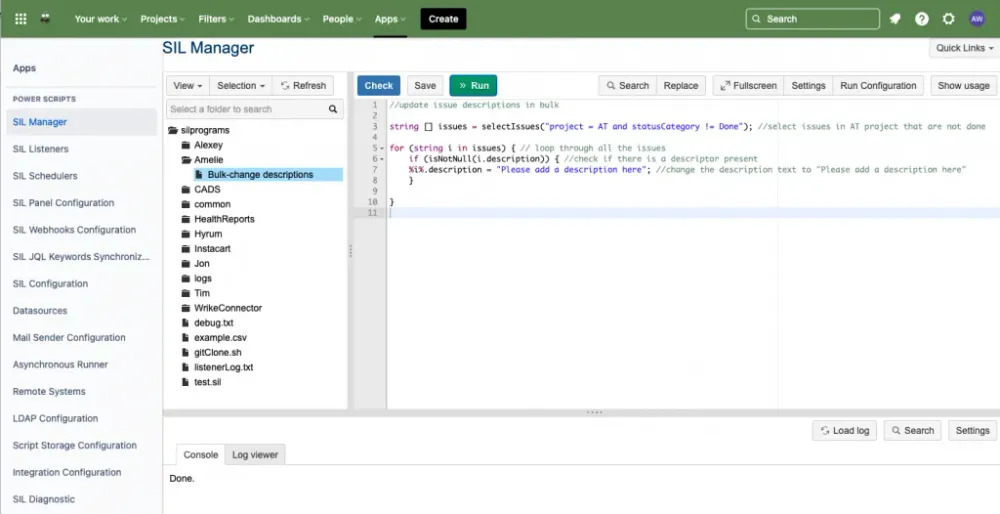Screen dimensions: 1000x514
Task: Click the Jira home logo icon
Action: [45, 19]
